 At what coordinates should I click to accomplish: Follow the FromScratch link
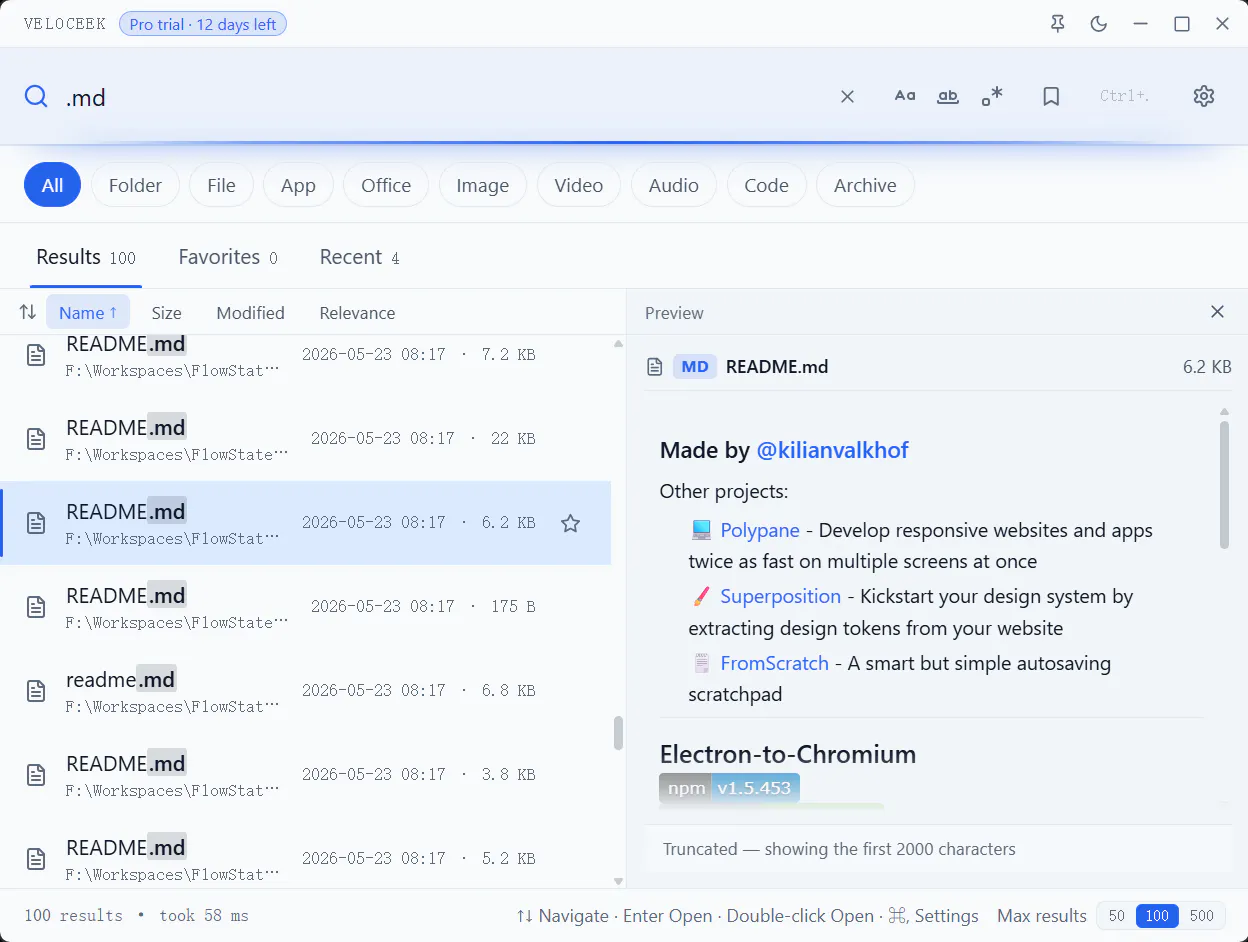[774, 663]
